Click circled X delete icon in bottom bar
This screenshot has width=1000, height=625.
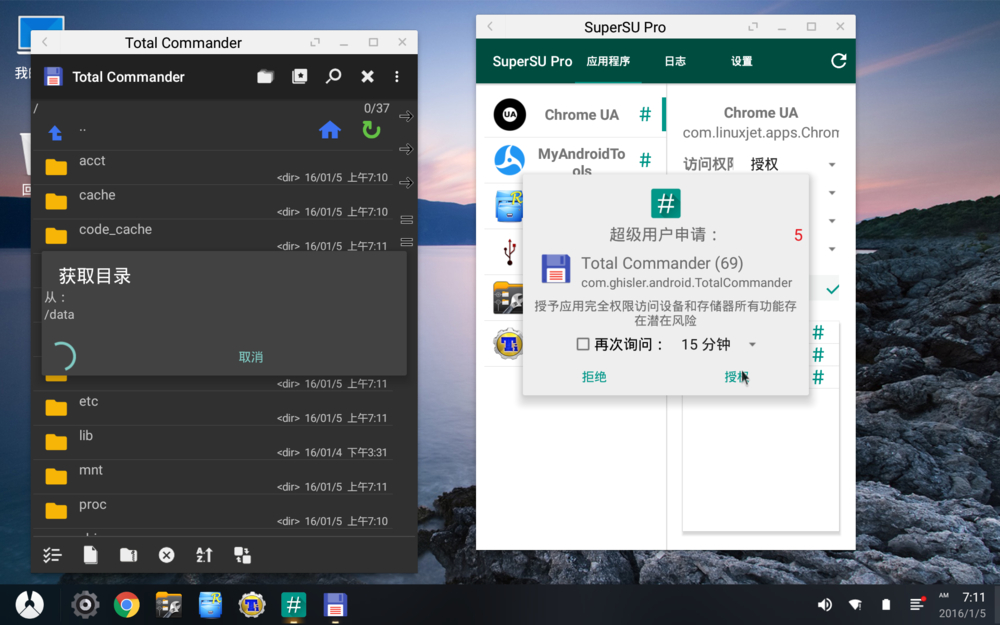click(x=166, y=555)
